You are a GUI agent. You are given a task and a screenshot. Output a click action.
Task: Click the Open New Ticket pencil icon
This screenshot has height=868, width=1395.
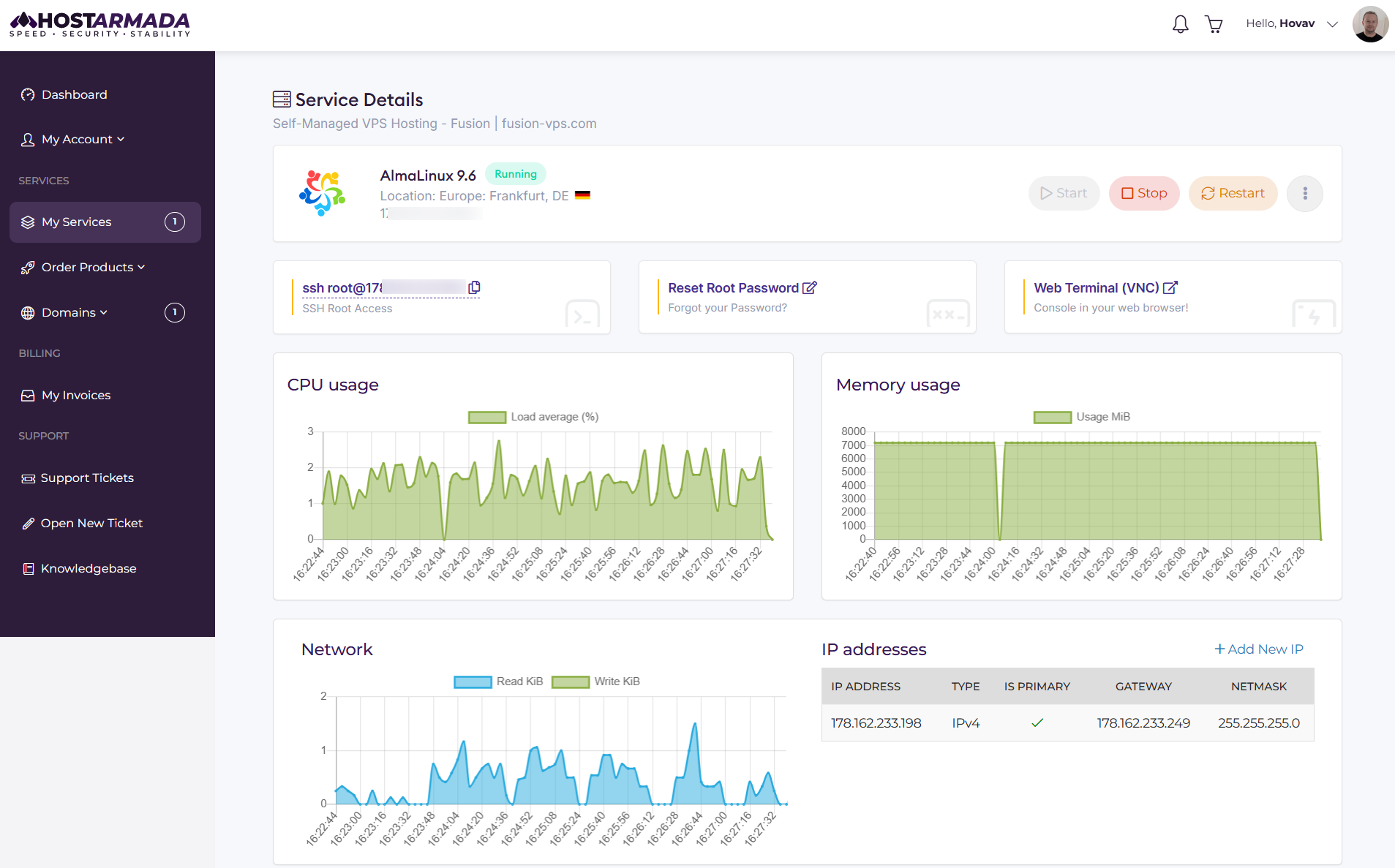tap(29, 524)
